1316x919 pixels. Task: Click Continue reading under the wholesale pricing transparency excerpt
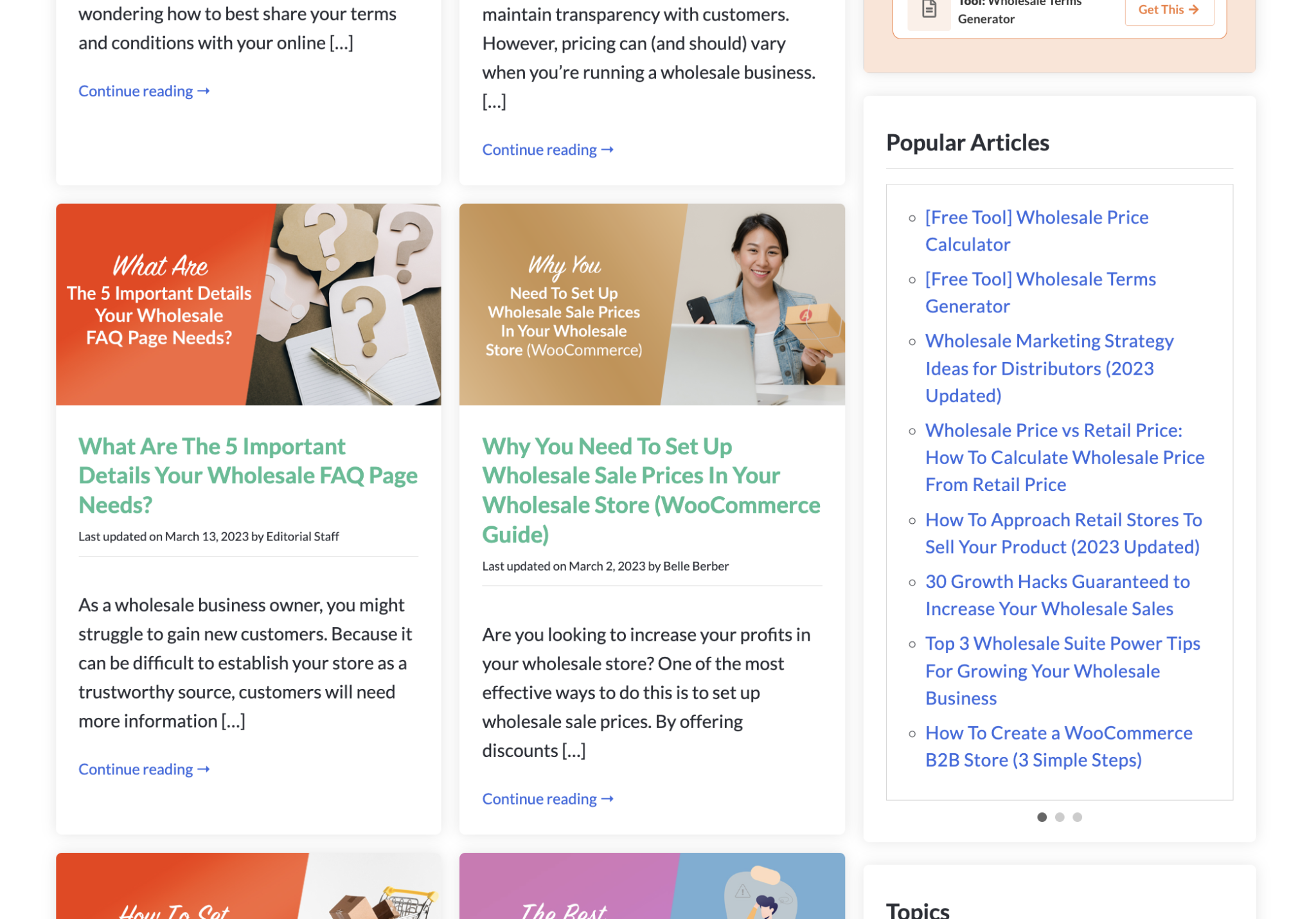click(548, 150)
